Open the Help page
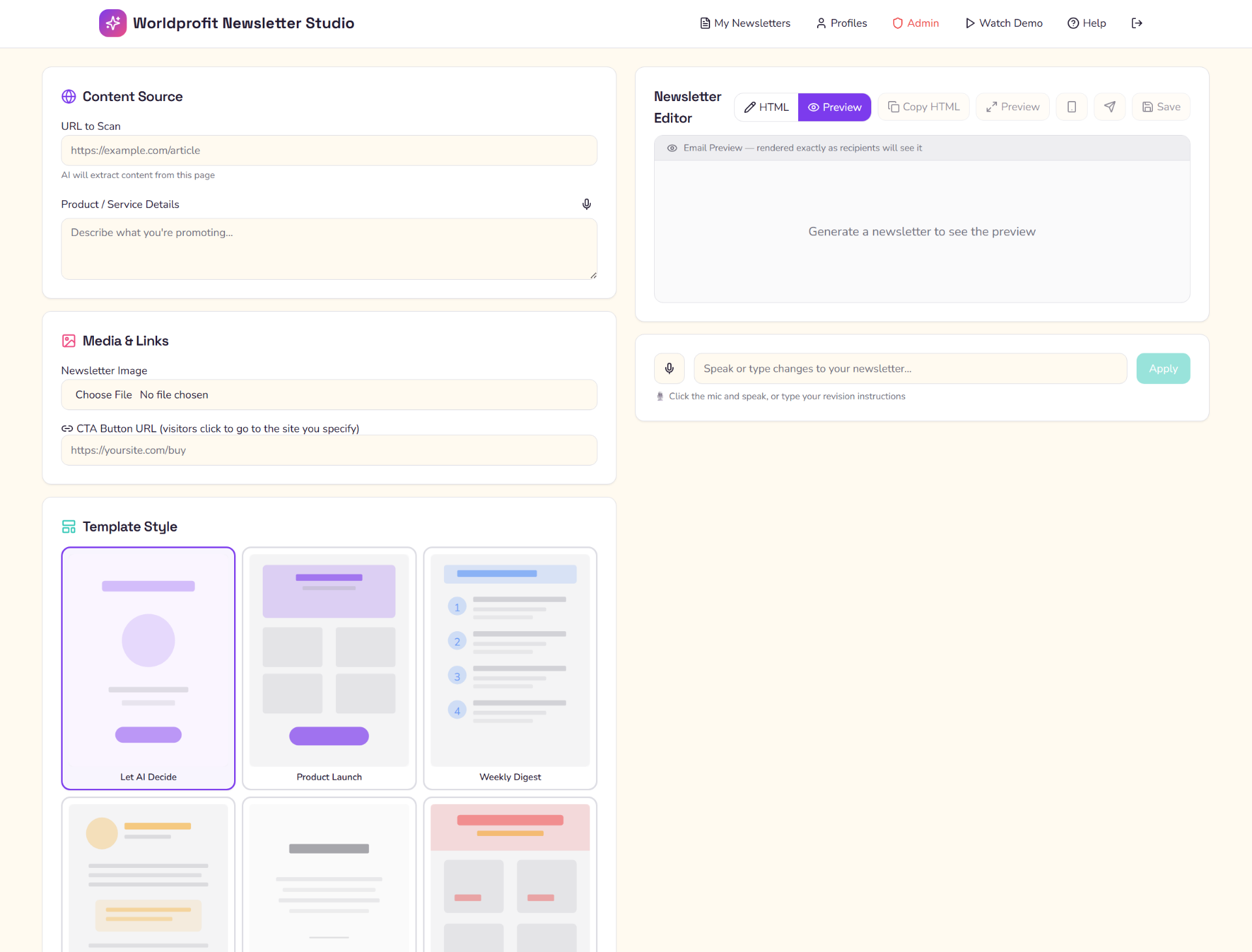The image size is (1252, 952). click(1087, 23)
